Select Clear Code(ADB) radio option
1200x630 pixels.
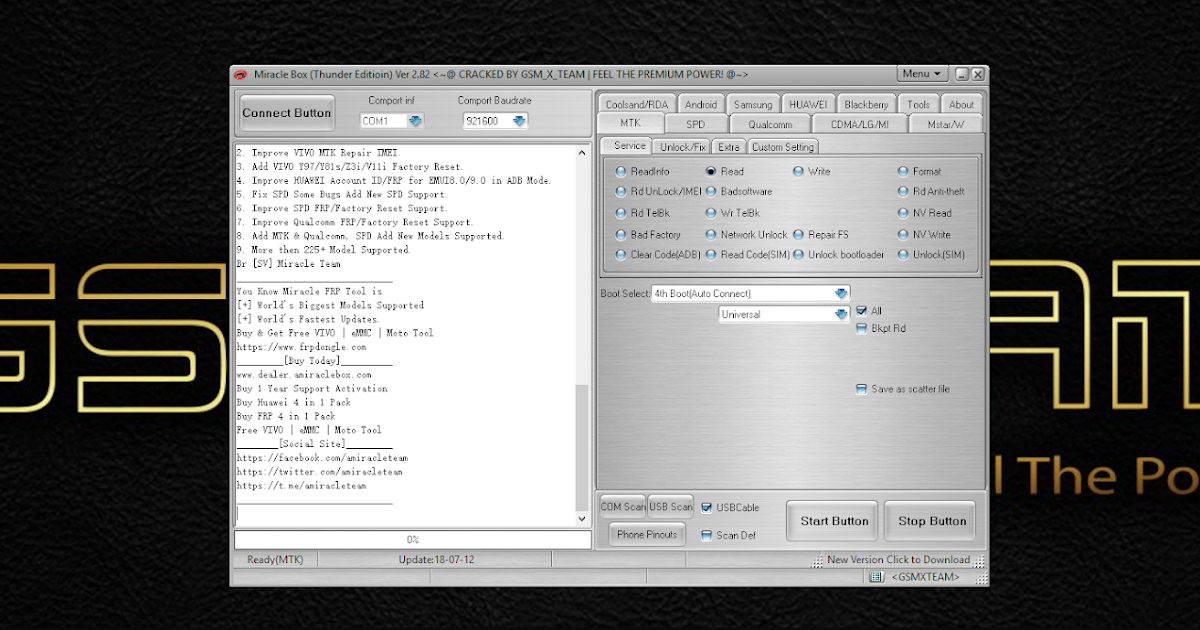point(658,255)
